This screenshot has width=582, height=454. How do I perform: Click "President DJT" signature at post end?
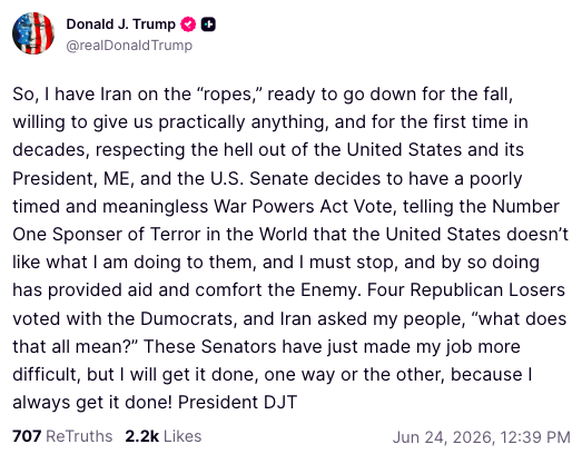(x=238, y=402)
